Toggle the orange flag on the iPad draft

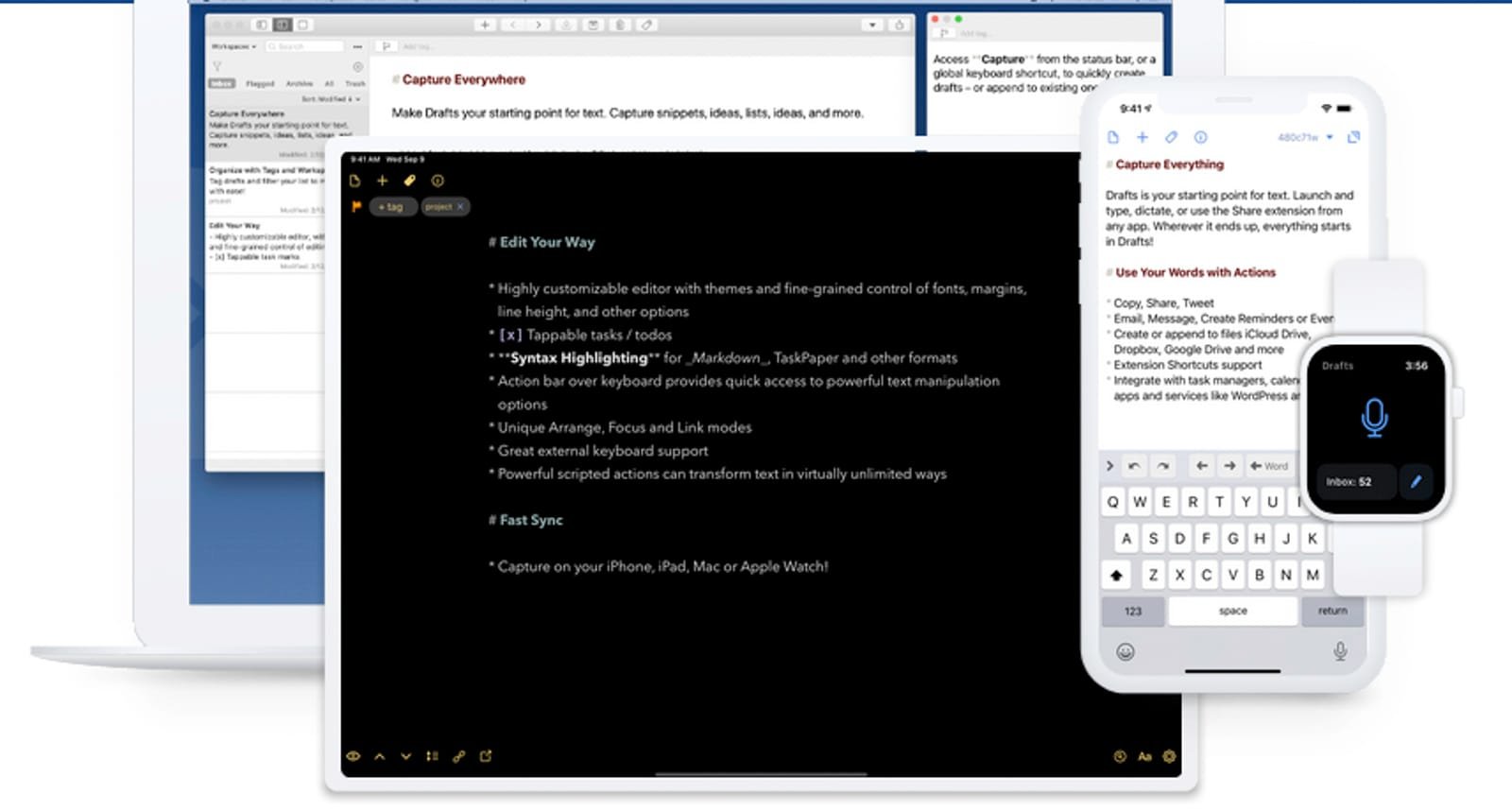[x=356, y=206]
